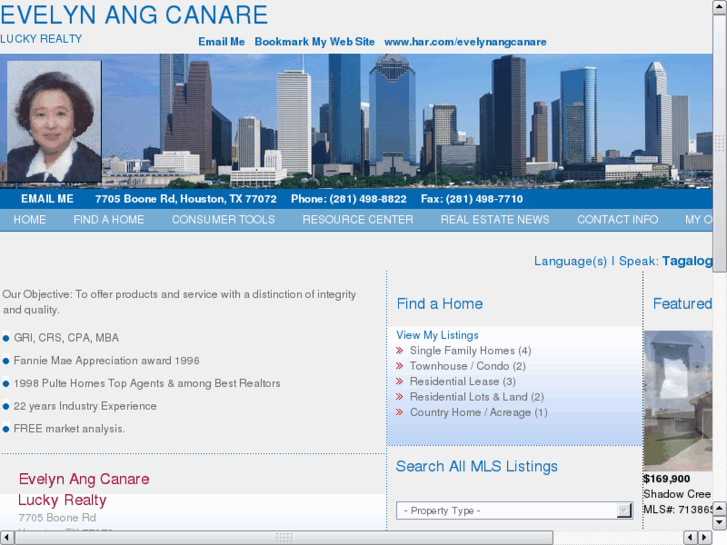
Task: Click the red Evelyn Ang Canare contact heading
Action: pyautogui.click(x=84, y=479)
